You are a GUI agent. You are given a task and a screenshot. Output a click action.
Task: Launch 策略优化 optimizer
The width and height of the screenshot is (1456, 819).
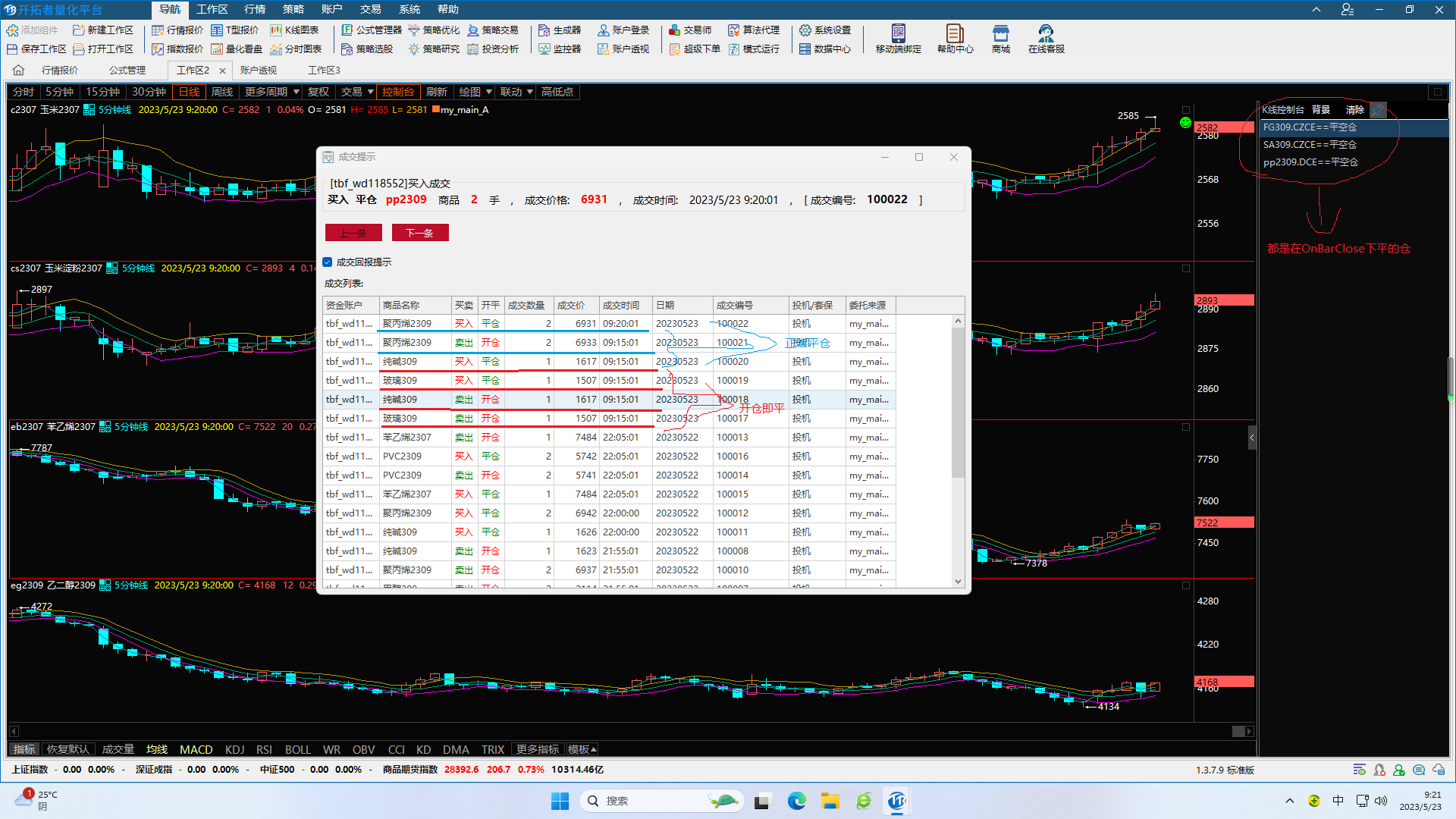coord(434,30)
